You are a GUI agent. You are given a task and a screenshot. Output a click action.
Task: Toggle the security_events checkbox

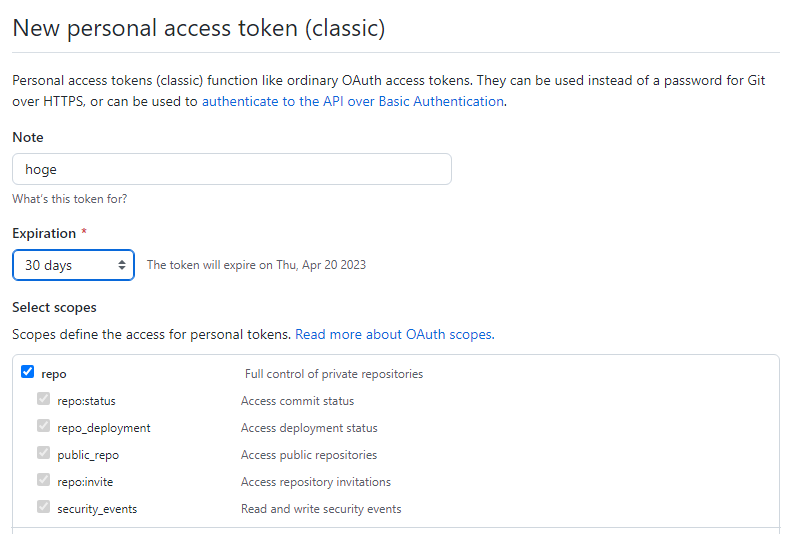(43, 507)
